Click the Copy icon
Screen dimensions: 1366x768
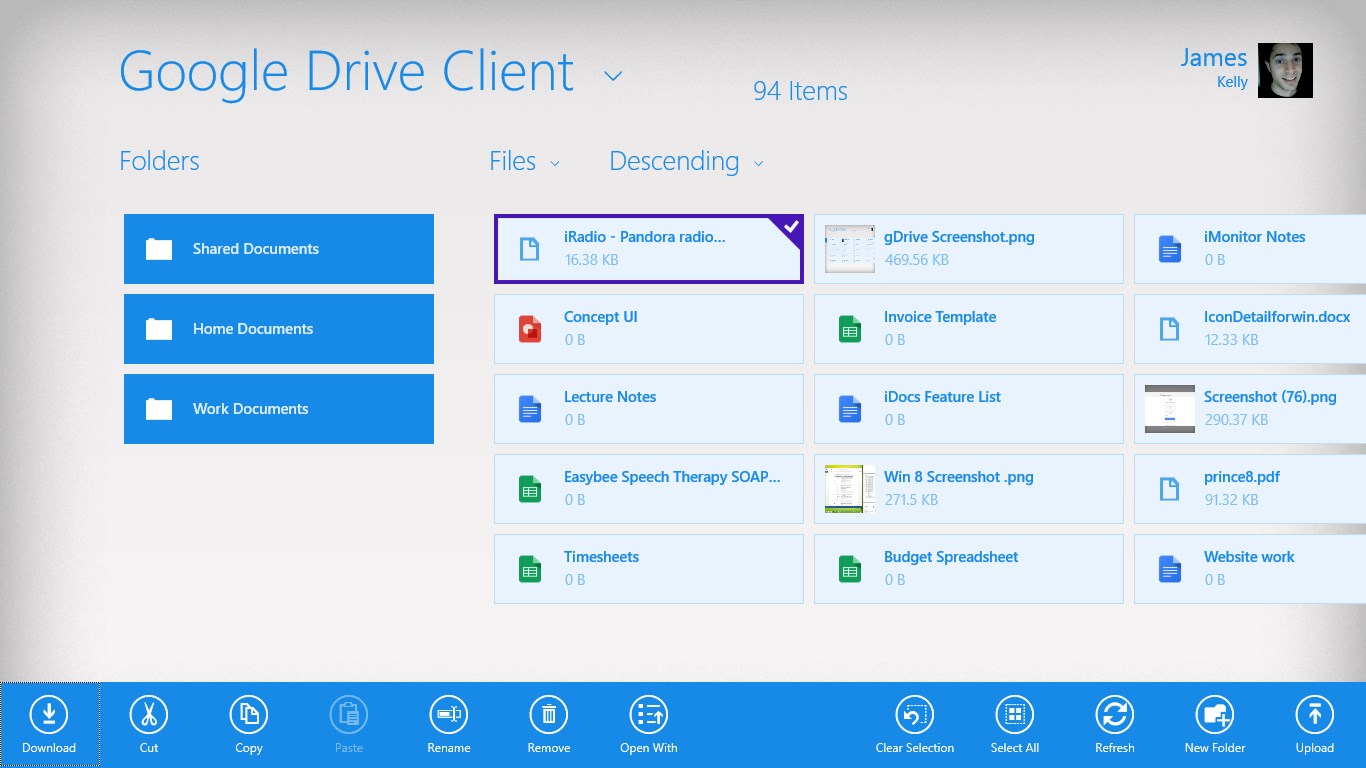[249, 715]
